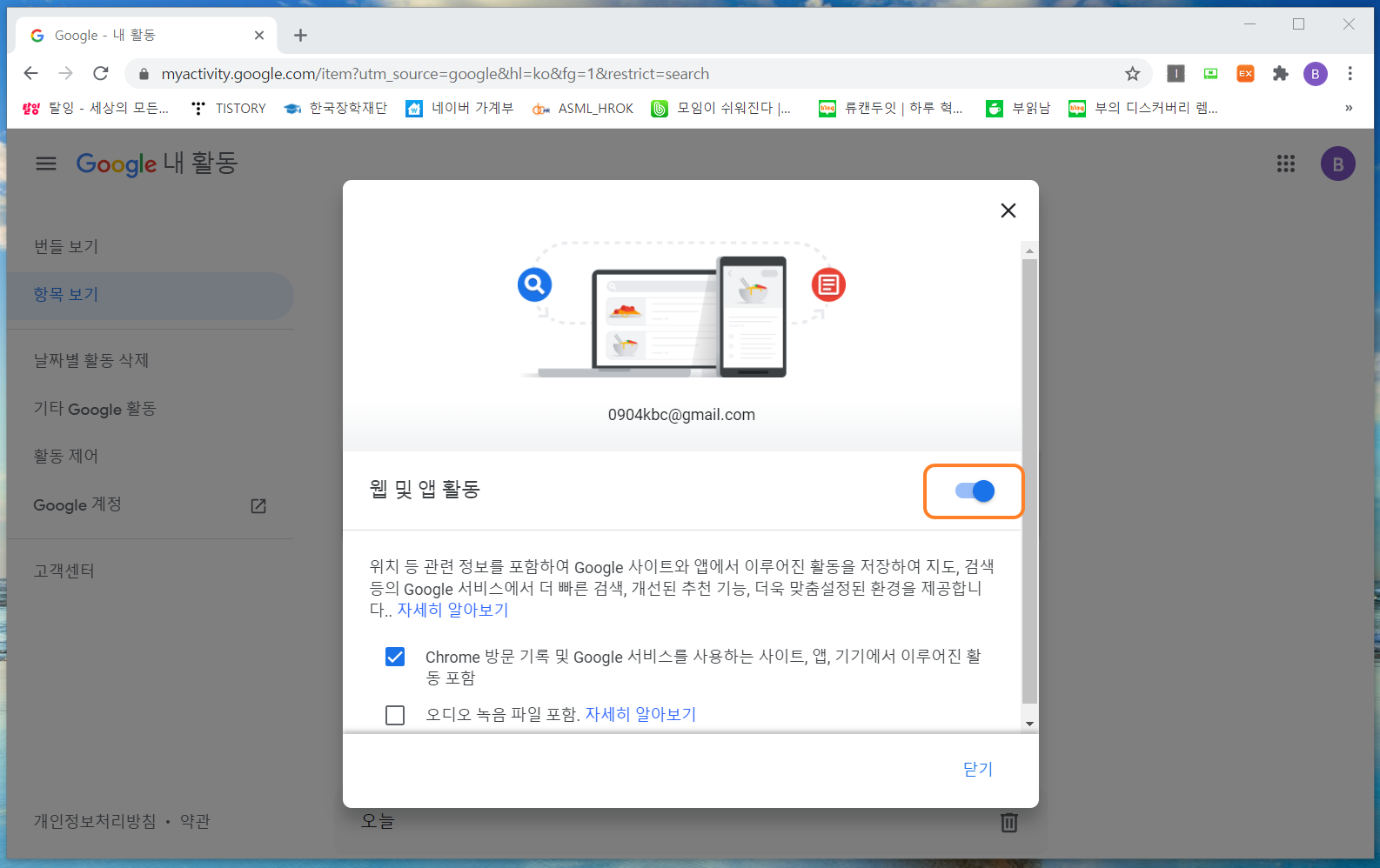1380x868 pixels.
Task: Open the 부읽남 bookmark
Action: pos(1018,108)
